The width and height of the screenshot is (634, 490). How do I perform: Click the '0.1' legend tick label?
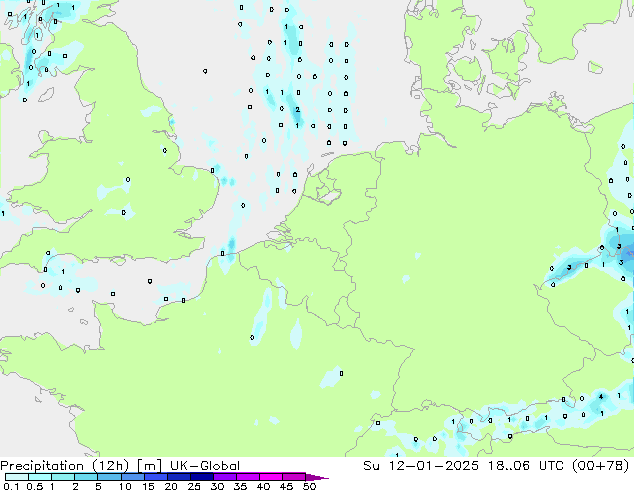pyautogui.click(x=11, y=486)
